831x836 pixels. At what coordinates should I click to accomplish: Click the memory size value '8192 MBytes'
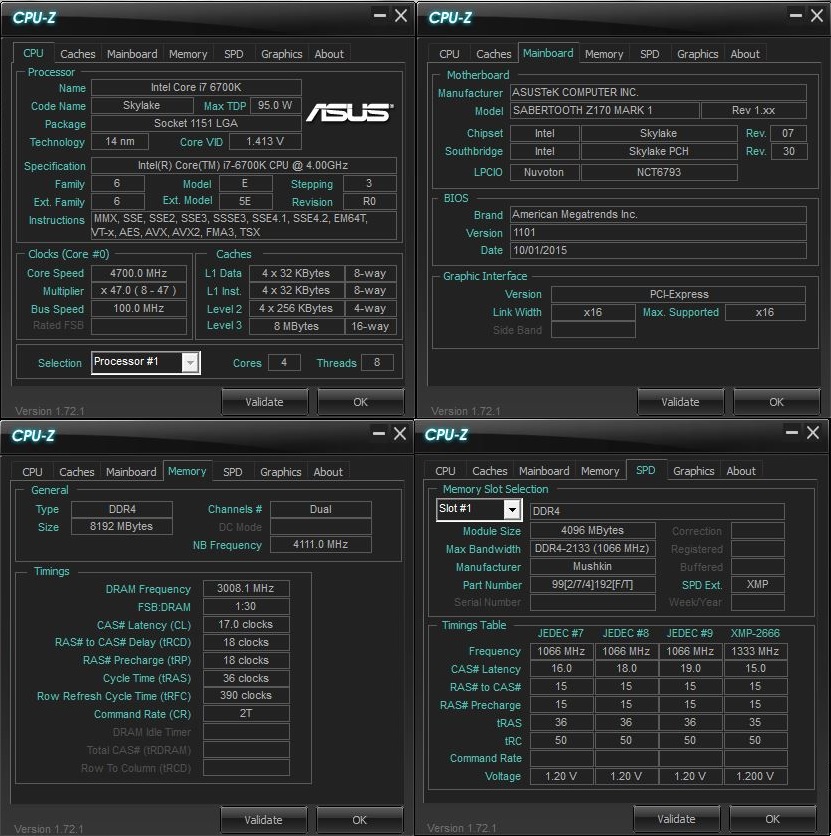[x=122, y=526]
